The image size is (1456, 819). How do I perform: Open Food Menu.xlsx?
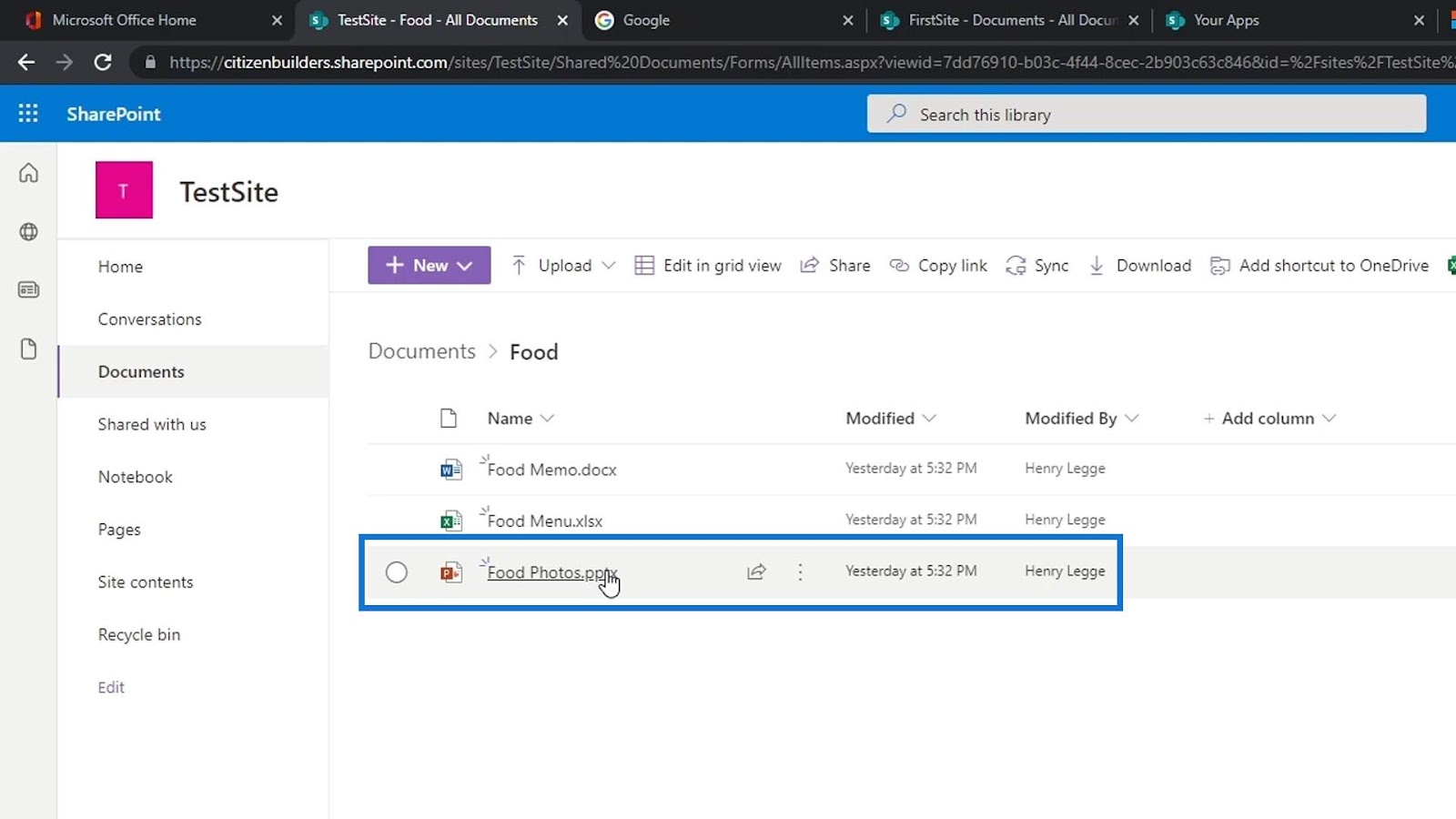pos(545,521)
